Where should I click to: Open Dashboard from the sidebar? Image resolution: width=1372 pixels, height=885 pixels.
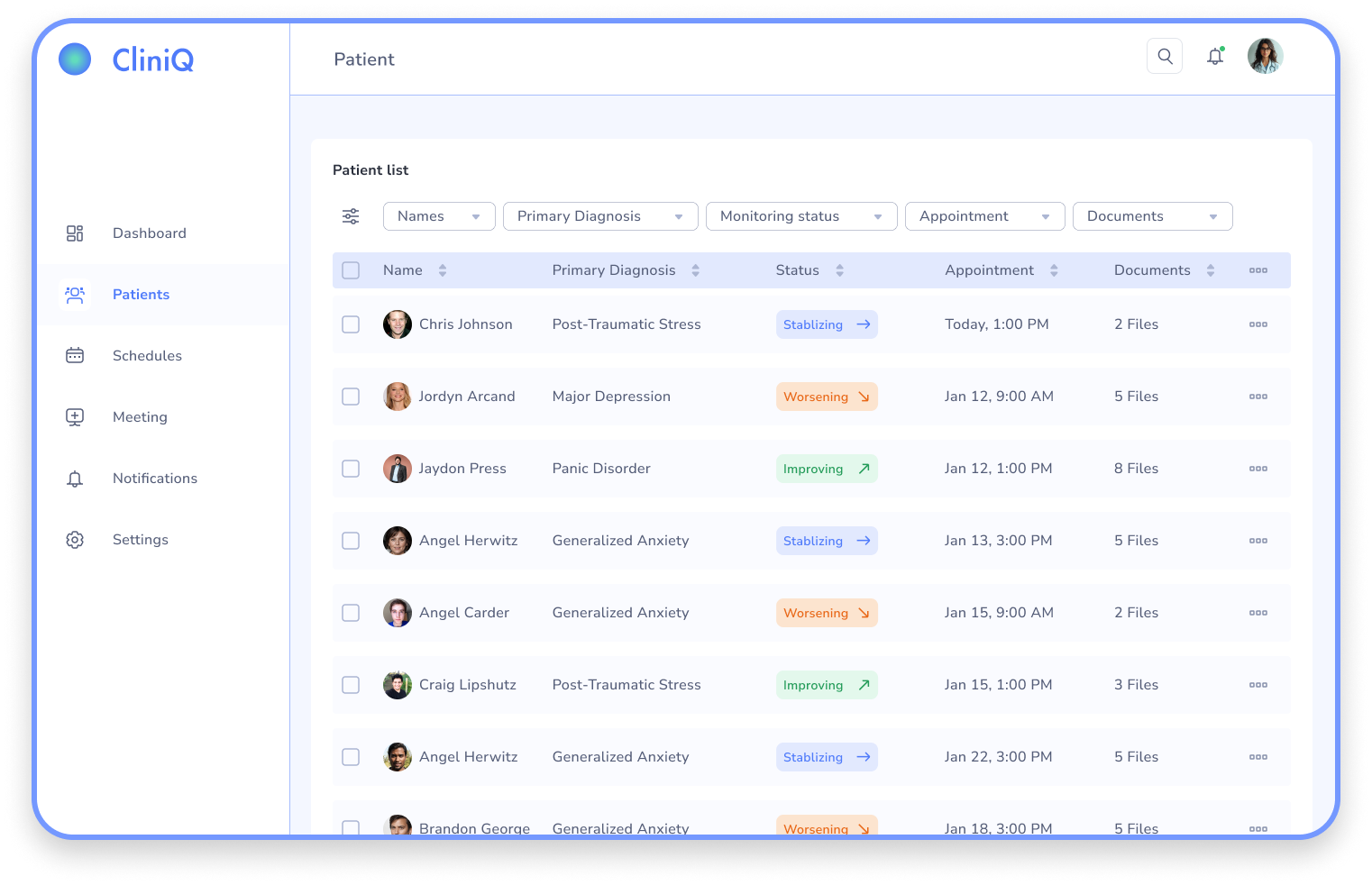[x=149, y=233]
